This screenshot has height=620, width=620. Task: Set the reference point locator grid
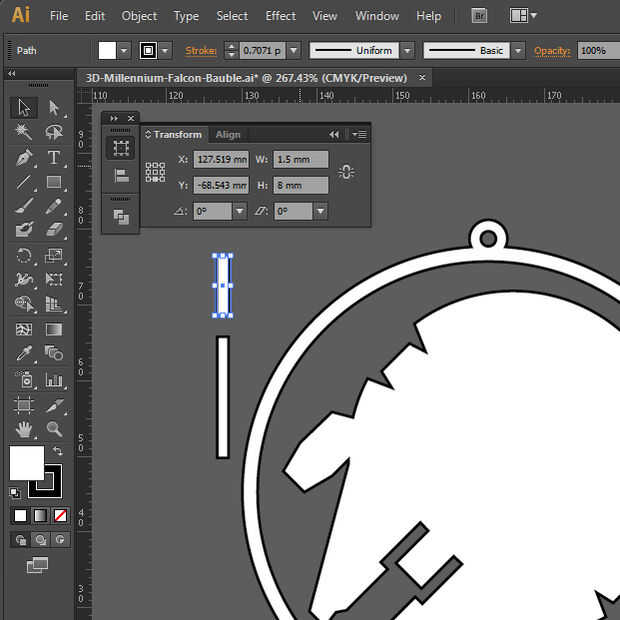coord(155,172)
